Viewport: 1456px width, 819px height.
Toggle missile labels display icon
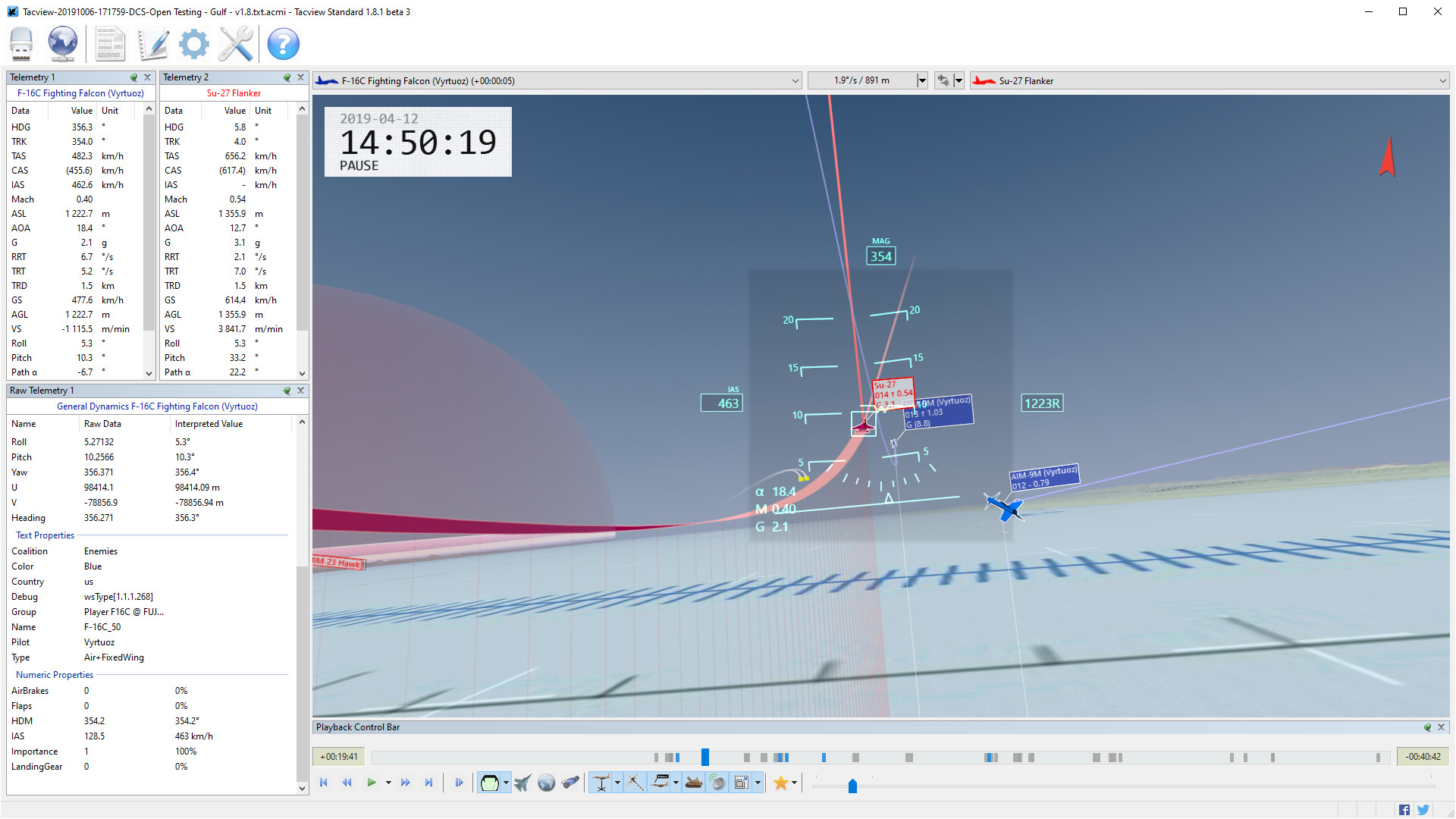636,783
